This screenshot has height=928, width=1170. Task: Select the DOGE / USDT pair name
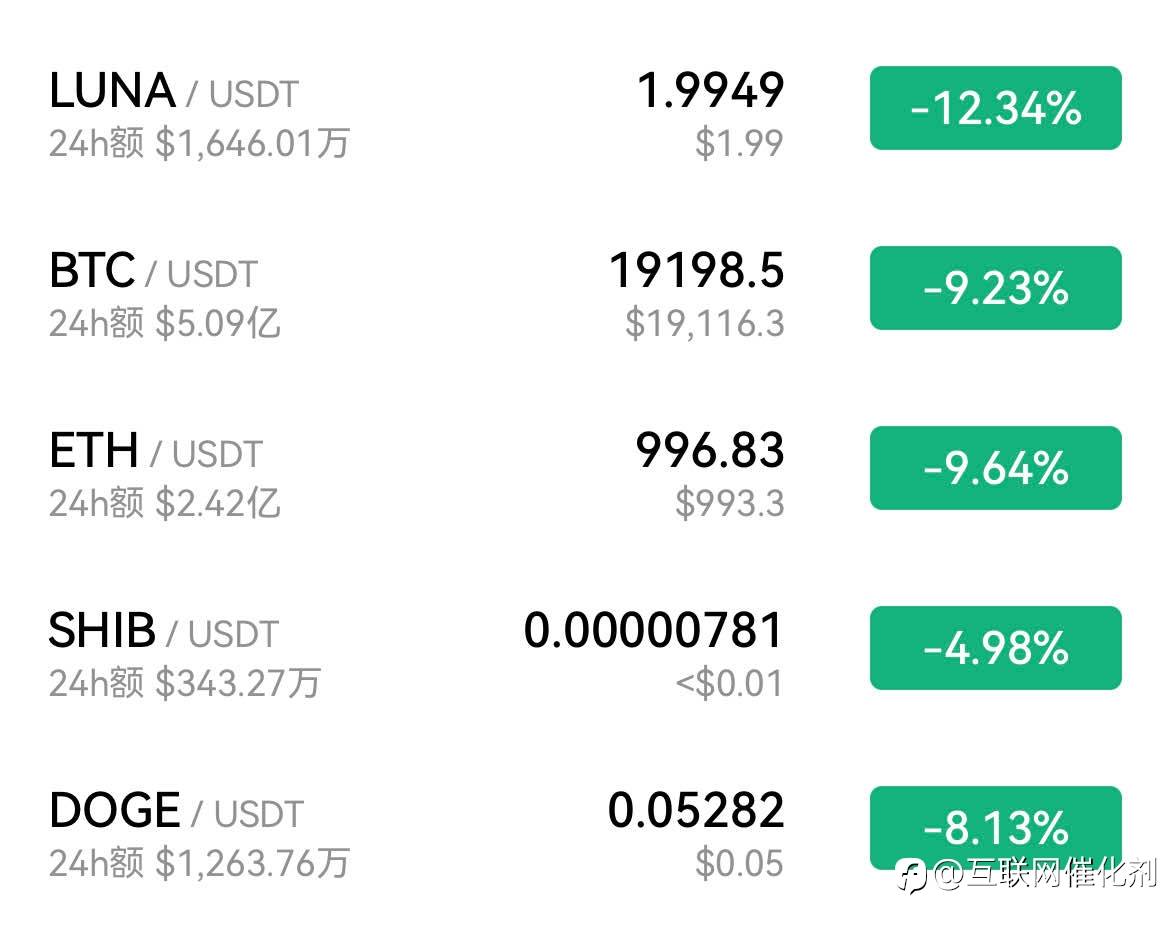coord(175,812)
